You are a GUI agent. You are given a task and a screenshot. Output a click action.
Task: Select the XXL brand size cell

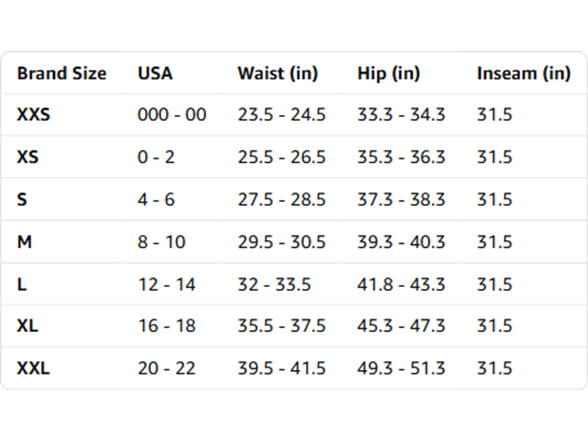33,368
